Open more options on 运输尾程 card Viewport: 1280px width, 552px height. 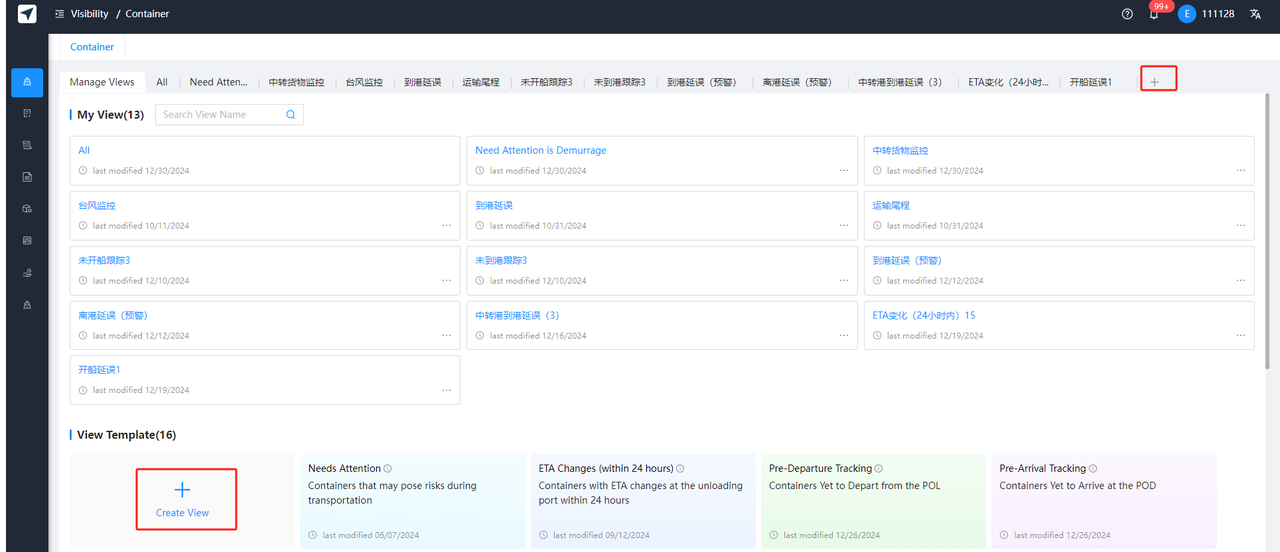pos(1240,225)
